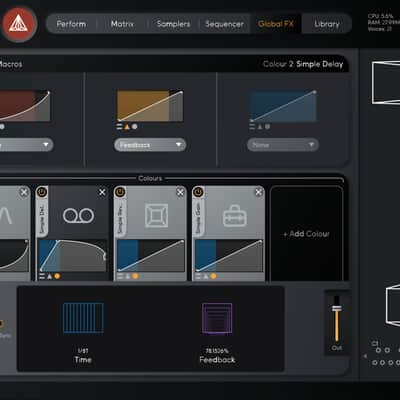
Task: Open the Perform tab
Action: [x=71, y=24]
